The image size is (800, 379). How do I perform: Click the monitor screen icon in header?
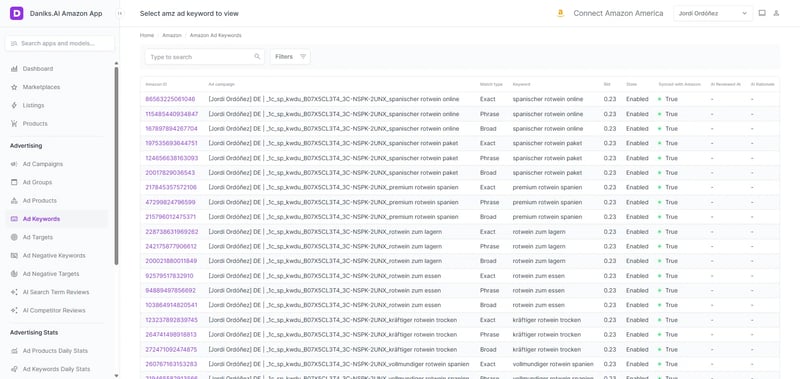(x=762, y=13)
